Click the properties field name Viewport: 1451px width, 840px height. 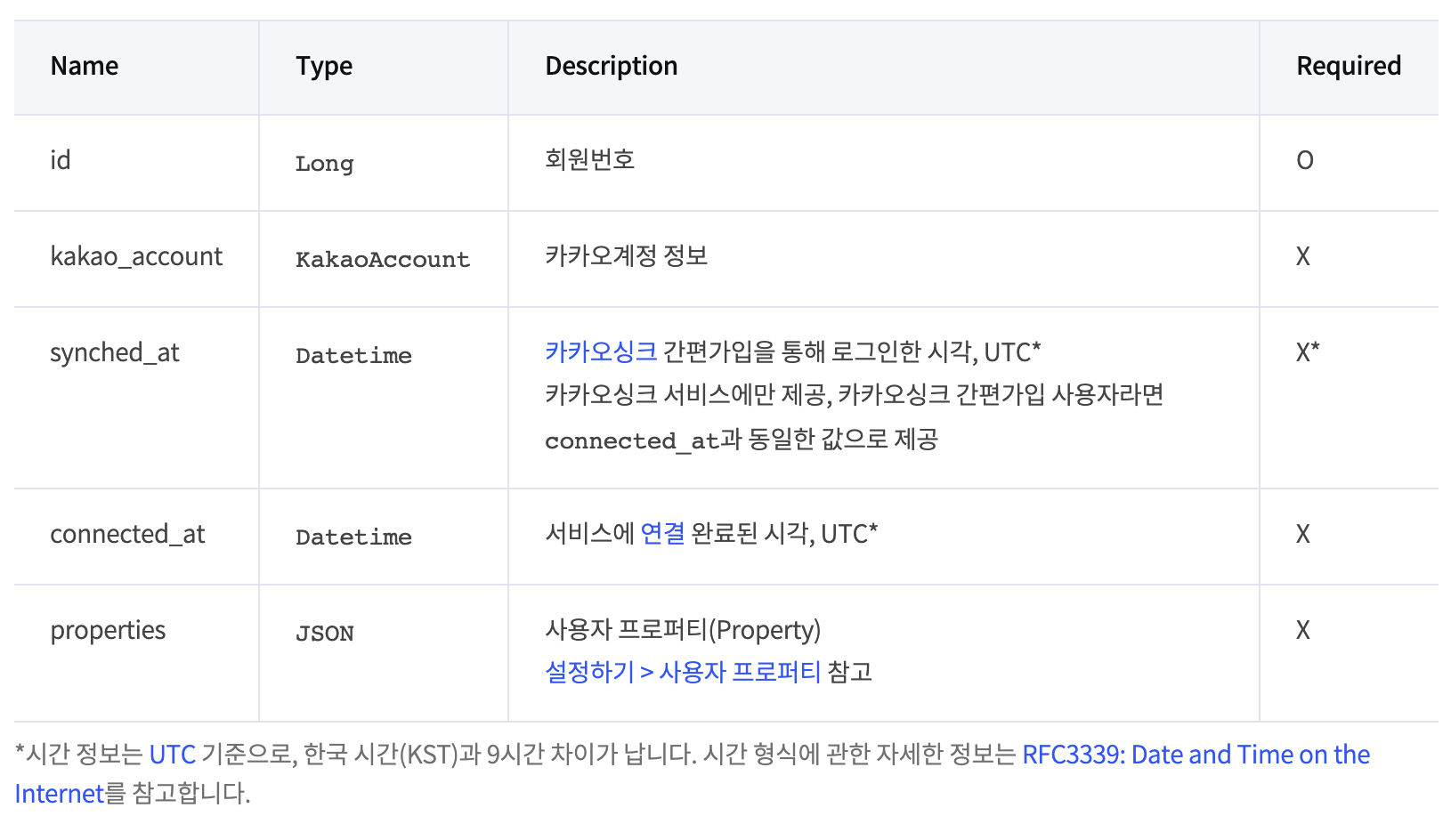tap(108, 630)
